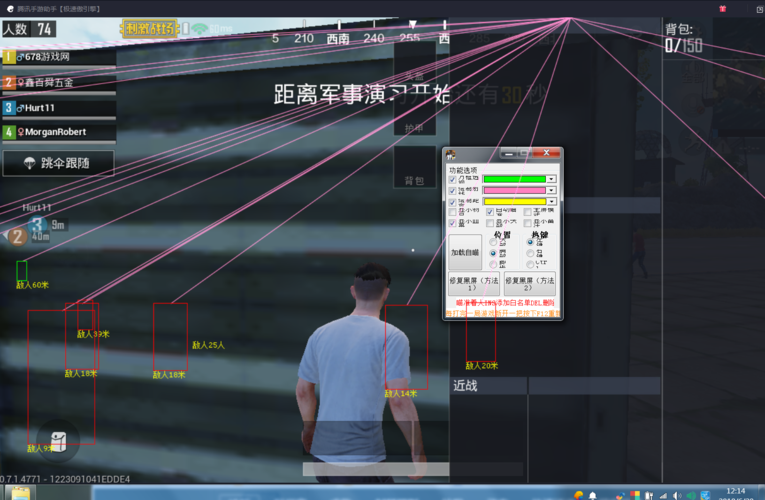Click the parachute follow icon

tap(29, 163)
